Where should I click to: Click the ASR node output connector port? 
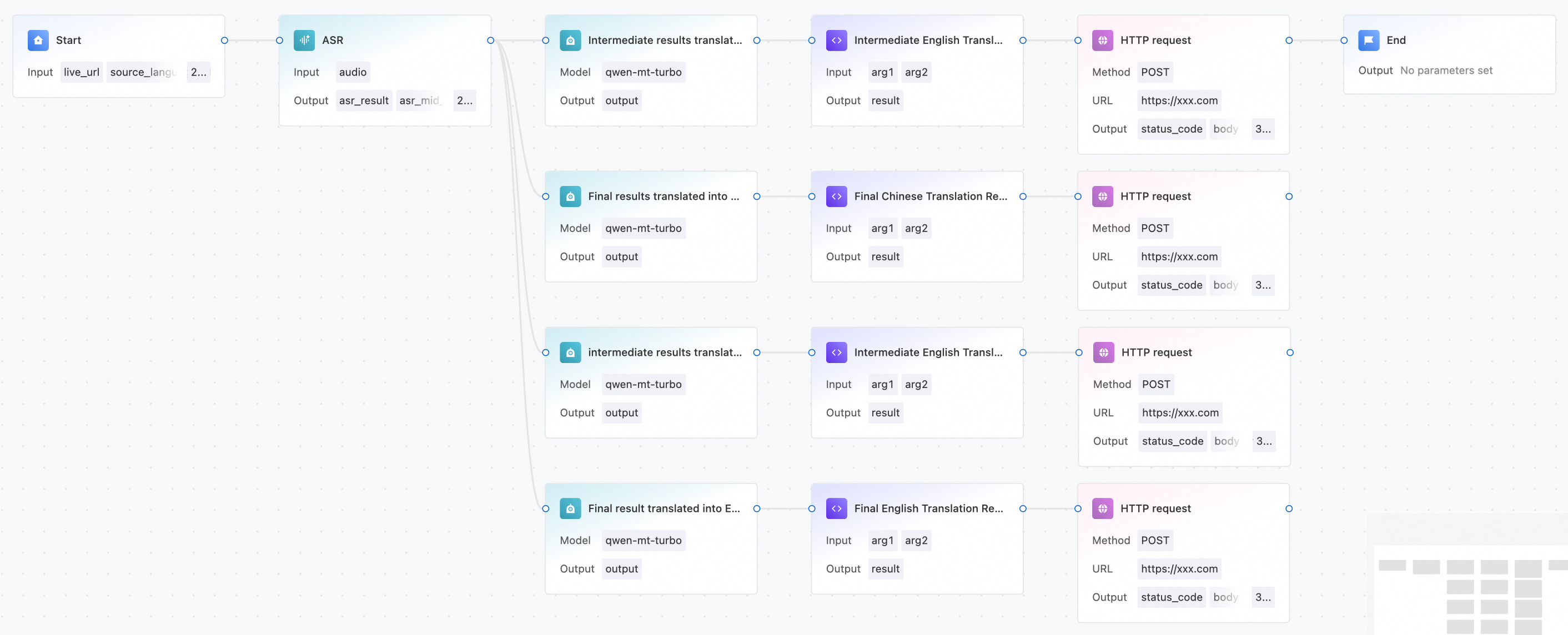click(491, 41)
